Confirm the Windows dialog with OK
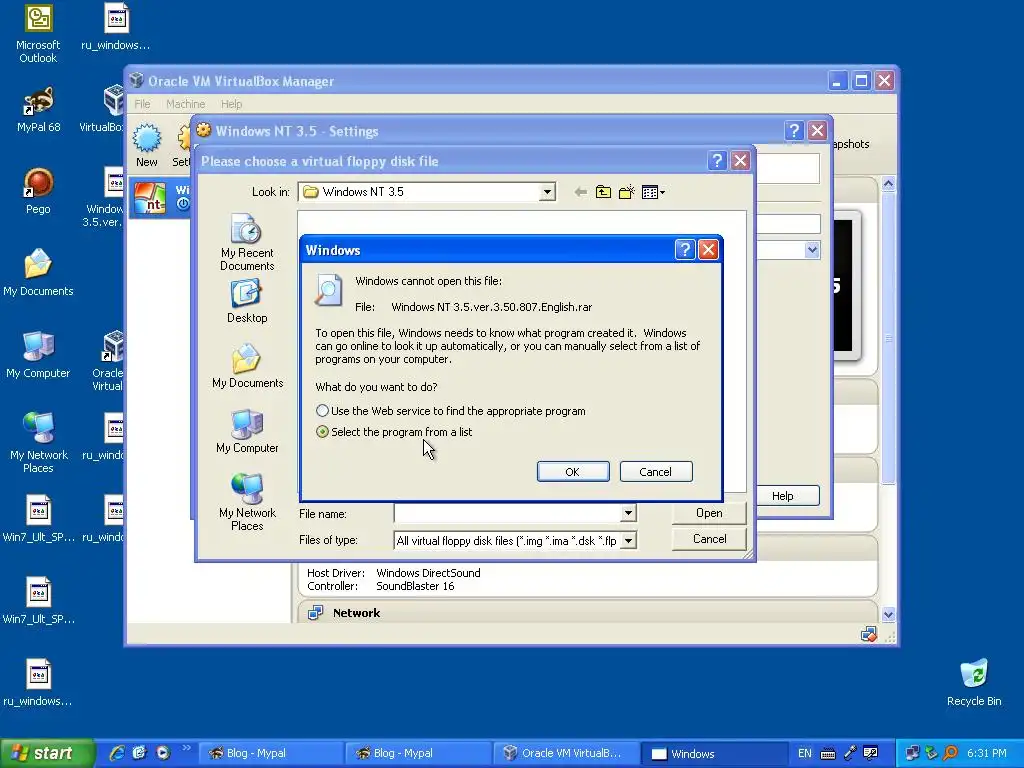The width and height of the screenshot is (1024, 768). tap(573, 472)
